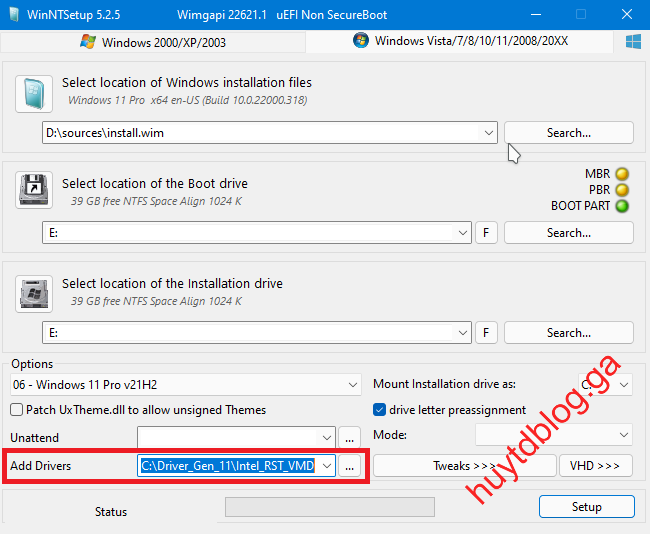Switch to Windows 2000/XP/2003 tab
650x534 pixels.
153,42
